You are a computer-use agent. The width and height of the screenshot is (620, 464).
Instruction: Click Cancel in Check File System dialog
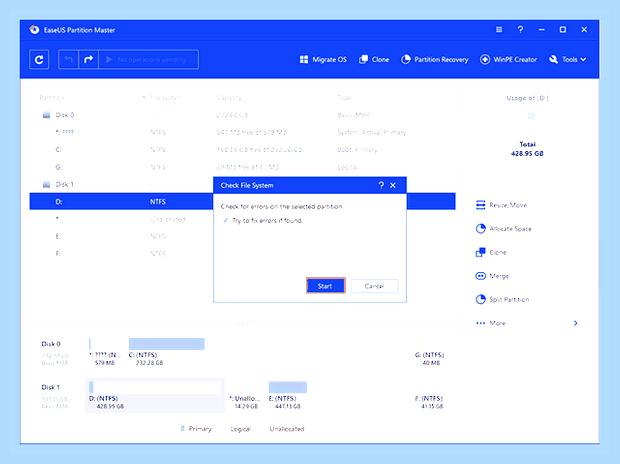(x=374, y=286)
